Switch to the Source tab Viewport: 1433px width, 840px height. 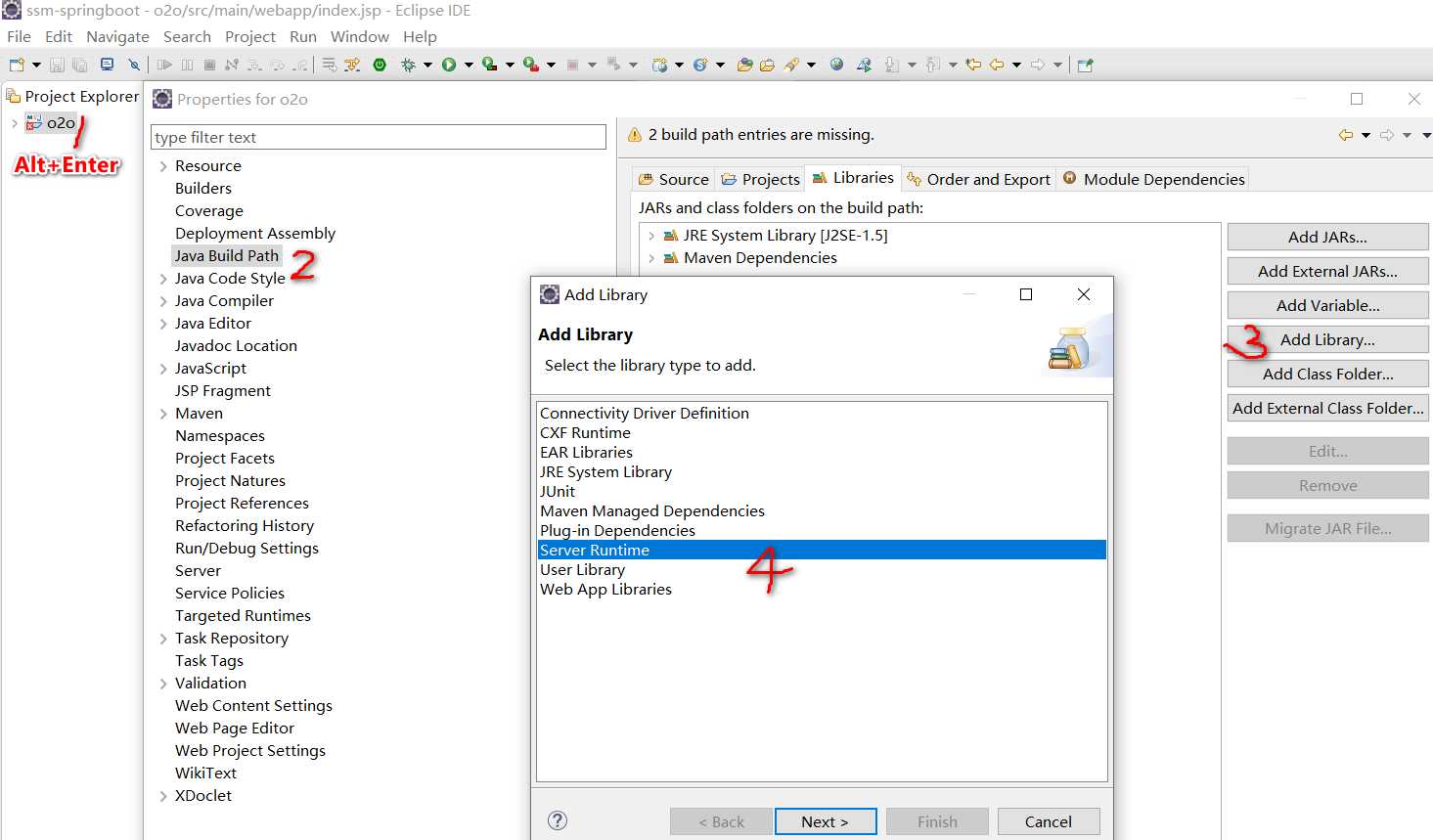[673, 179]
